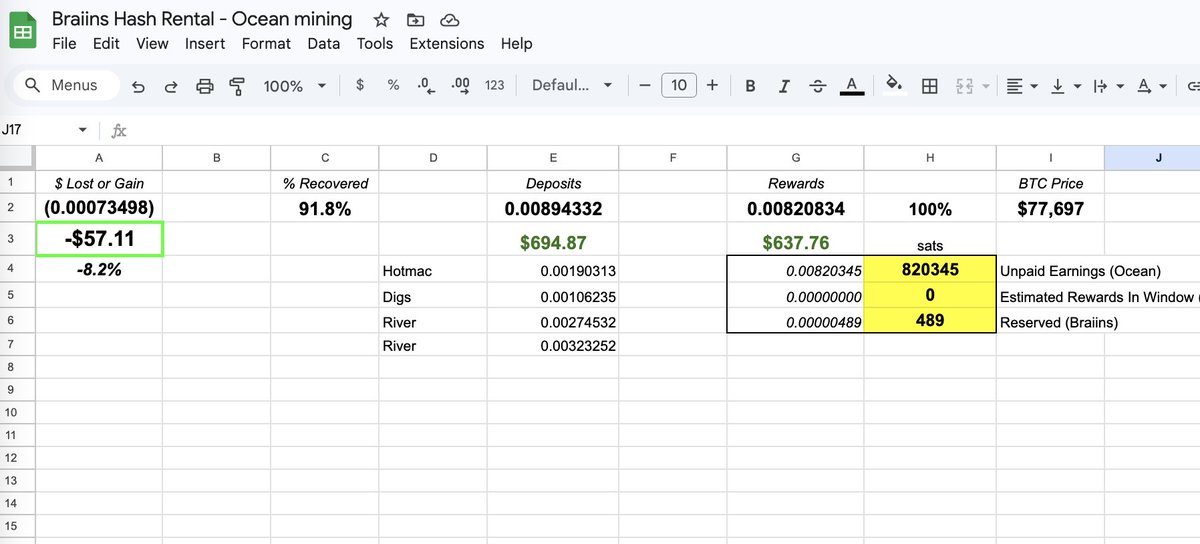
Task: Select the yellow 489 sats cell
Action: point(930,321)
